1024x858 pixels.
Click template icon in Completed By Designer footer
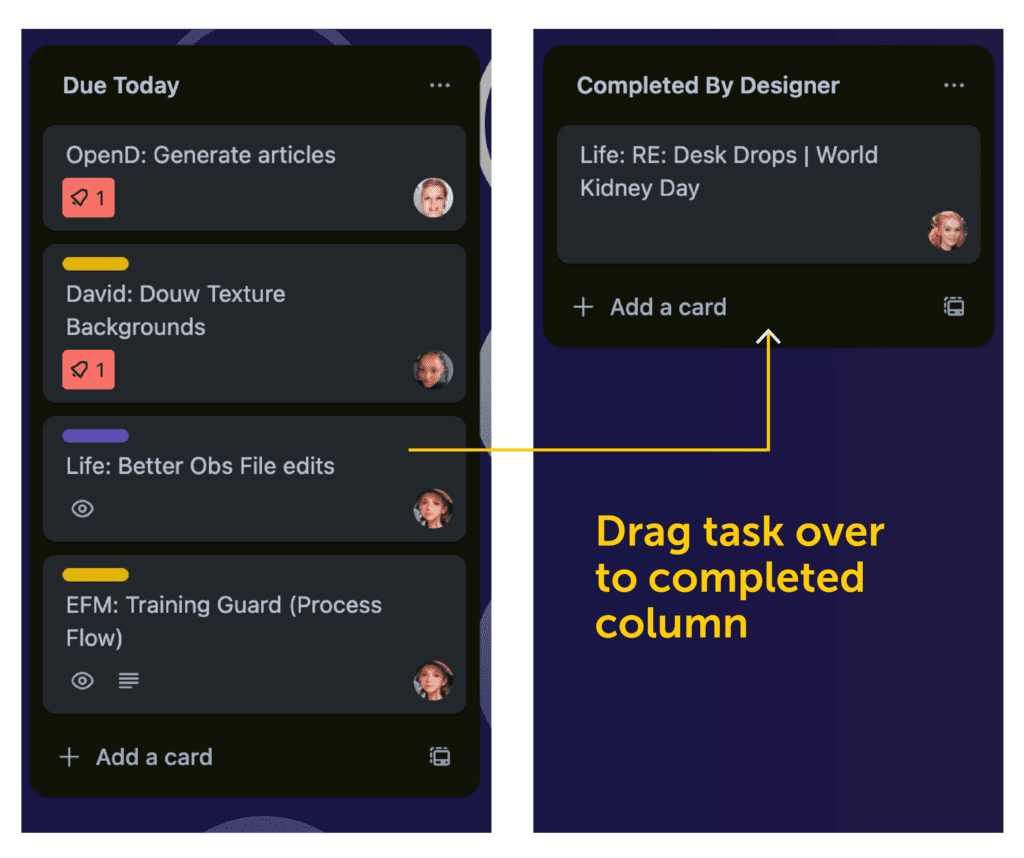953,307
